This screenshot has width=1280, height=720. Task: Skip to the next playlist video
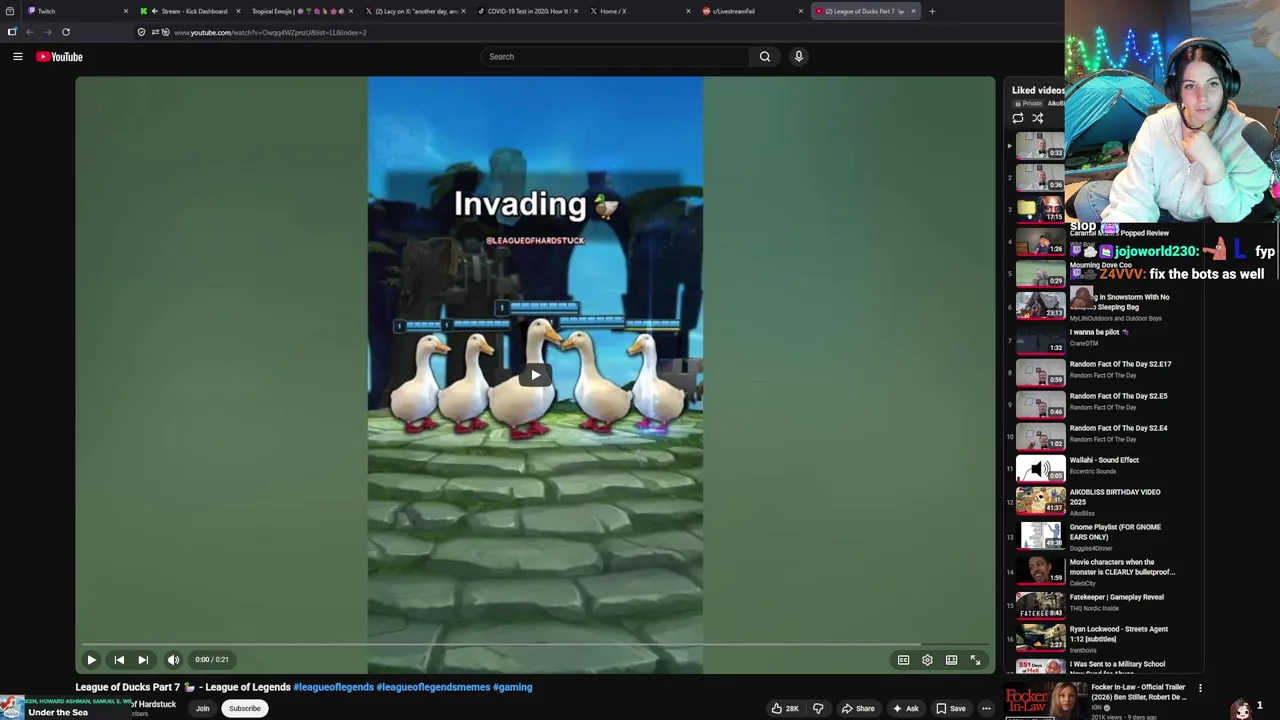[143, 660]
